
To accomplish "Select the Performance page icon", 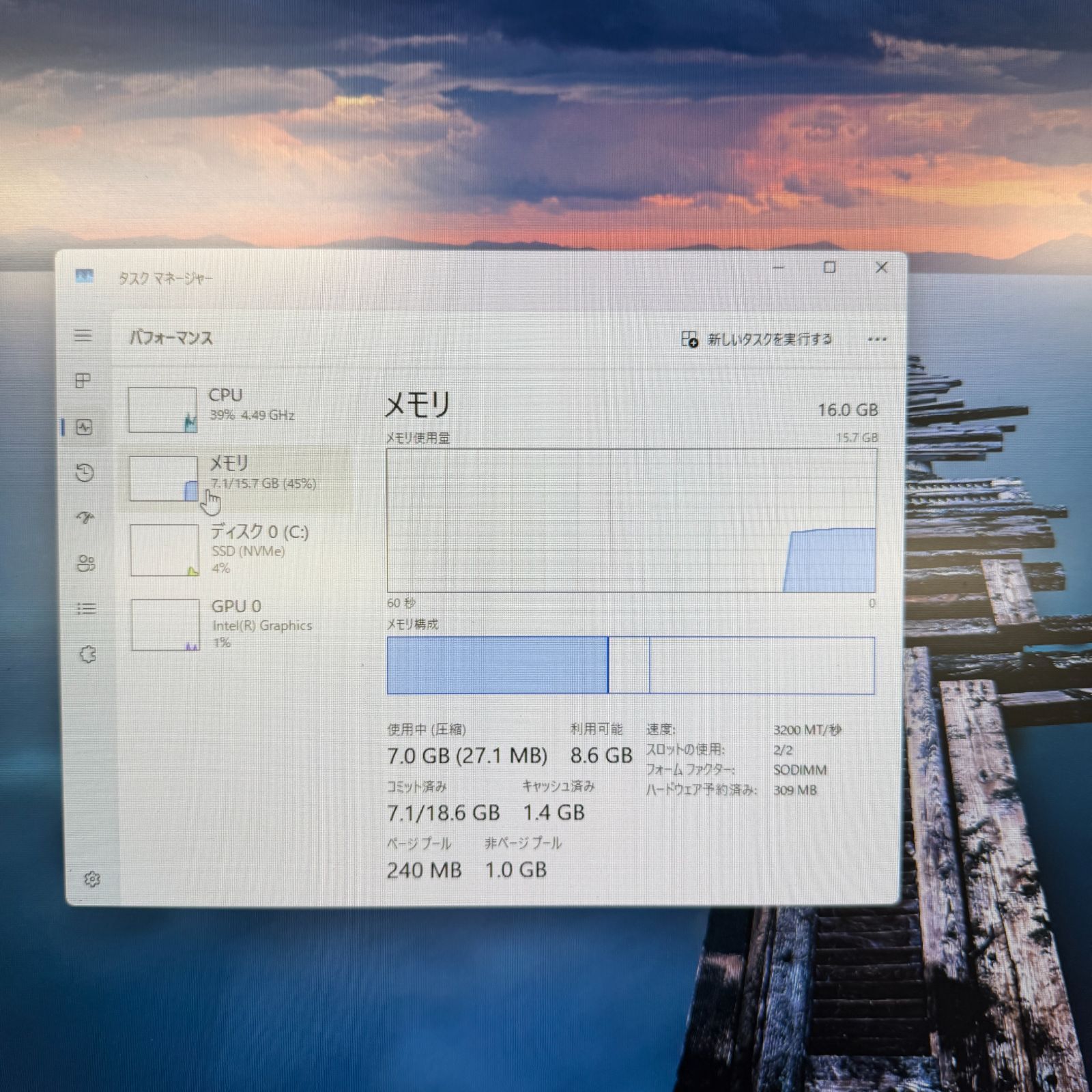I will 84,427.
